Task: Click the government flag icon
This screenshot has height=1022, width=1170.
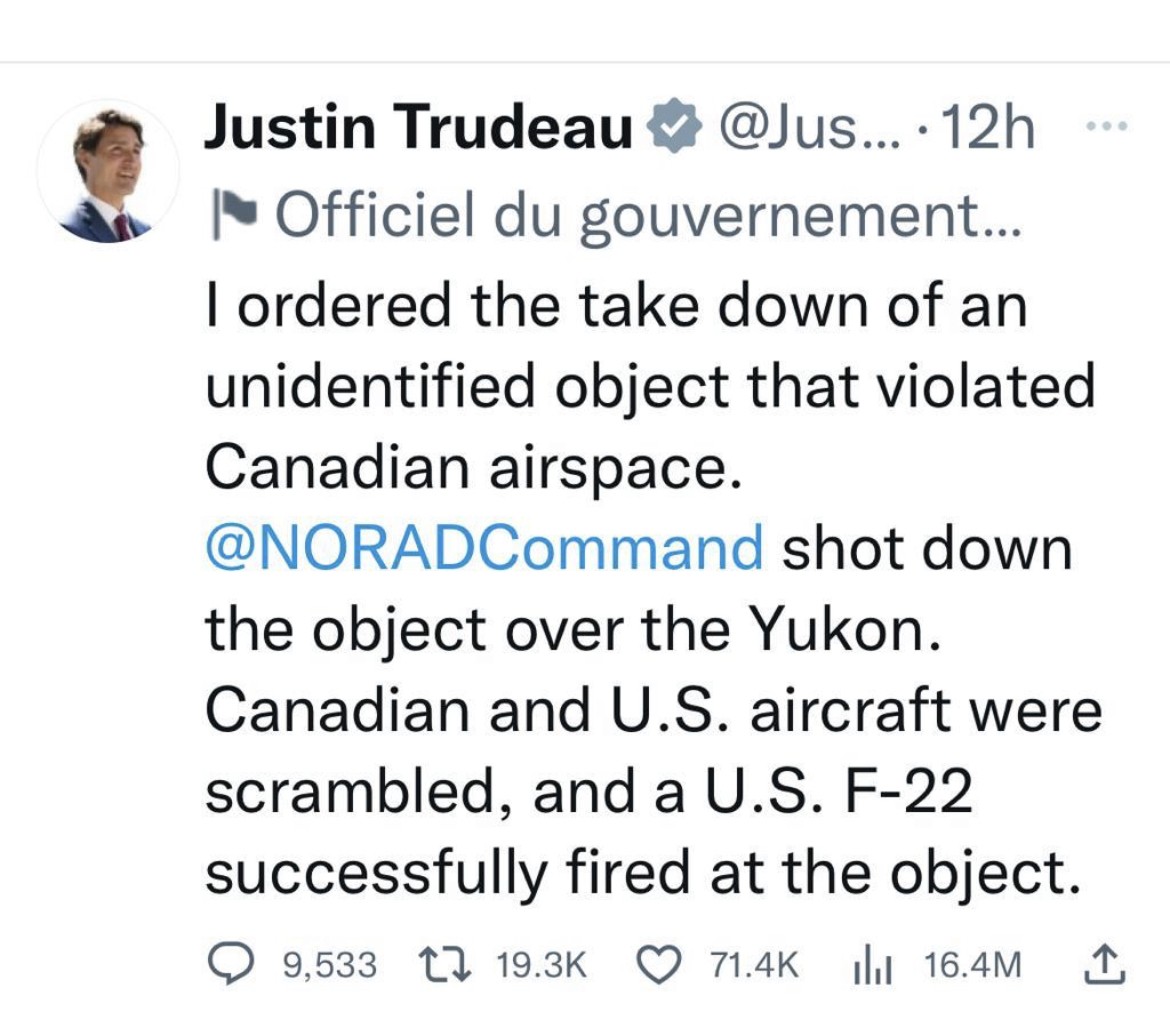Action: coord(233,213)
